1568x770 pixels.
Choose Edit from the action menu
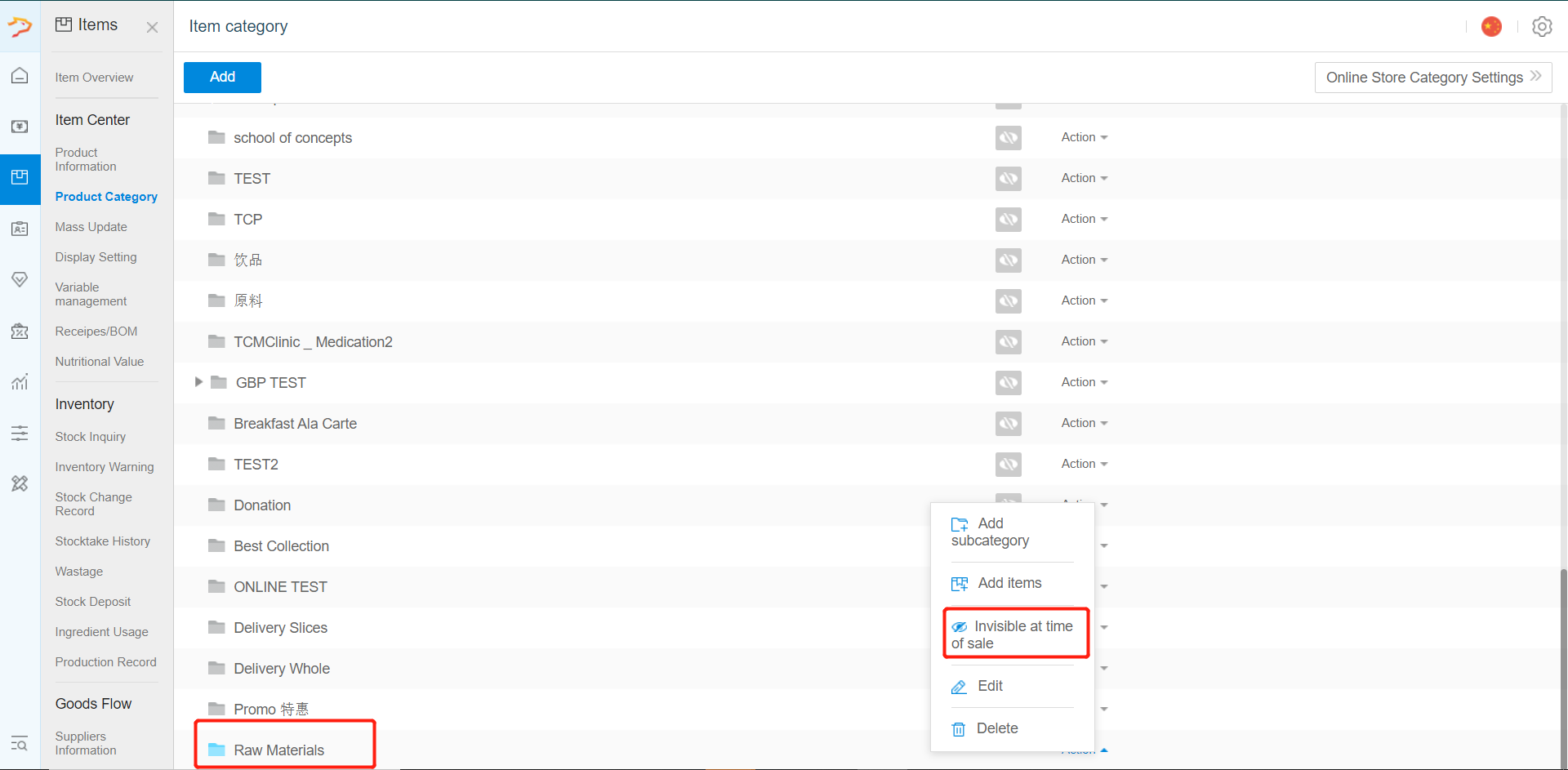pyautogui.click(x=1012, y=686)
